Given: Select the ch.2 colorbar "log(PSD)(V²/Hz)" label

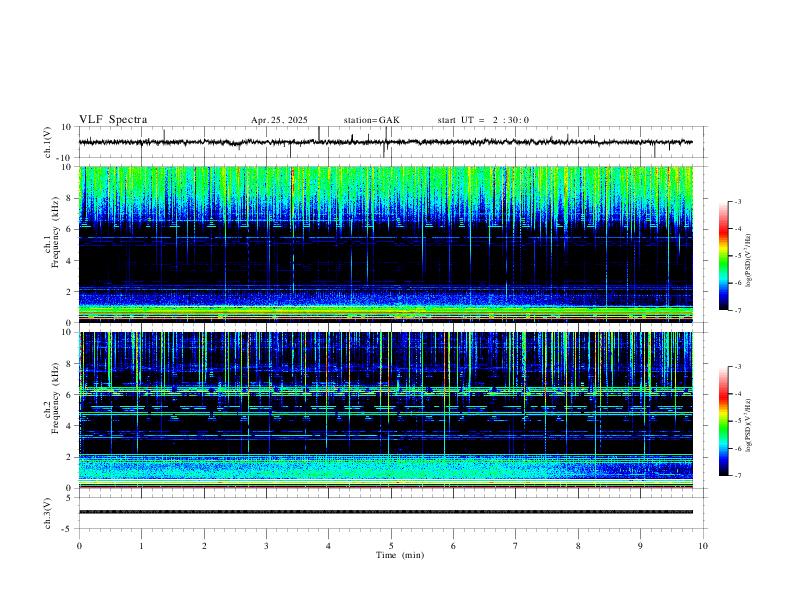Looking at the screenshot, I should [x=748, y=425].
